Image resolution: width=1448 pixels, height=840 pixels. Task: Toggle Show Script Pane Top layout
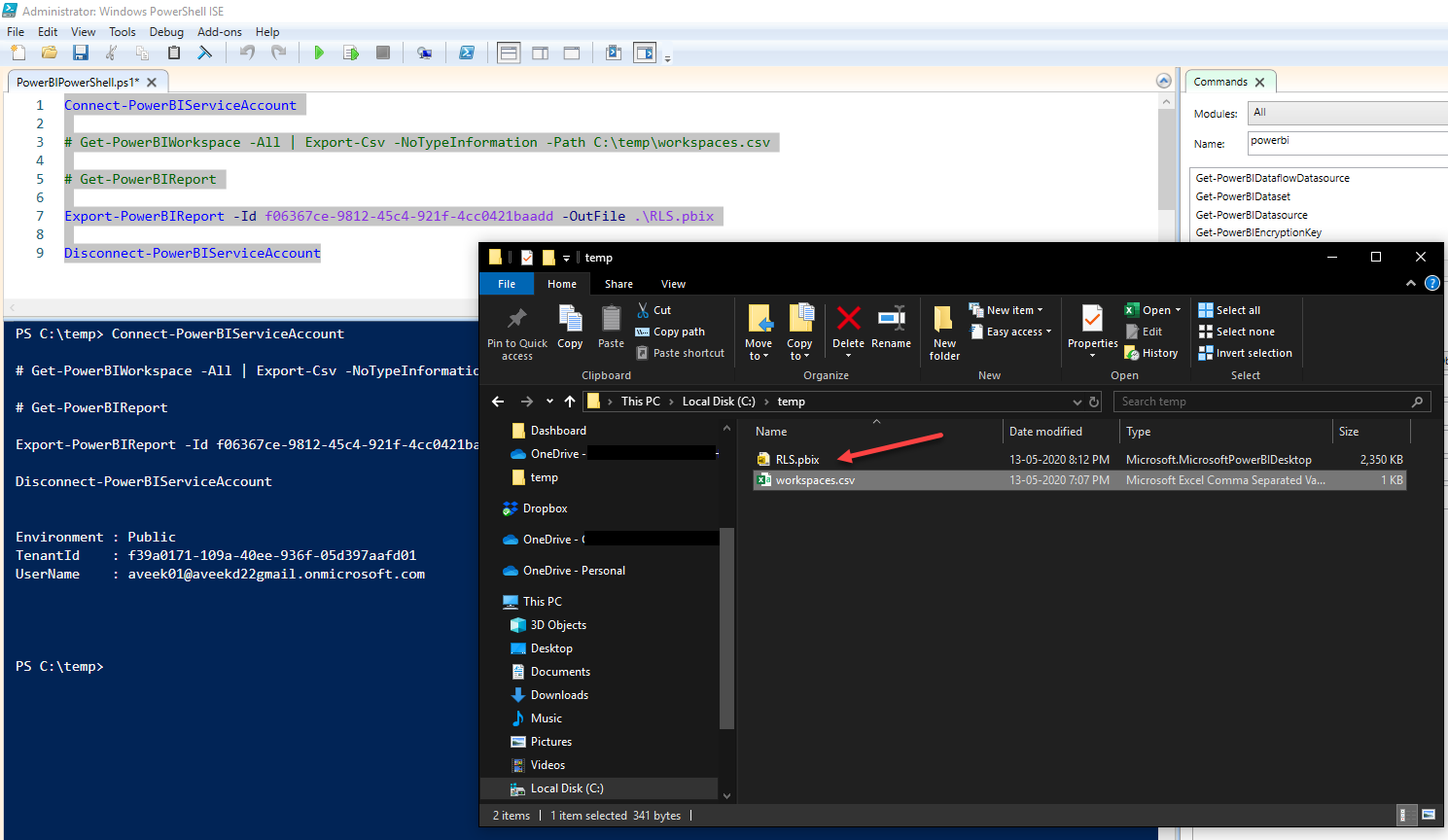click(x=509, y=53)
